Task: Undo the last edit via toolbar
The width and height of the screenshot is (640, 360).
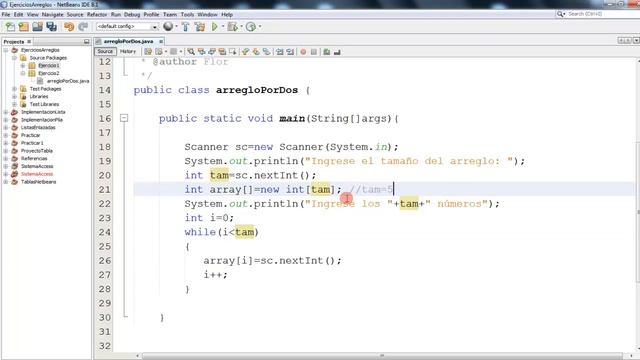Action: 69,27
